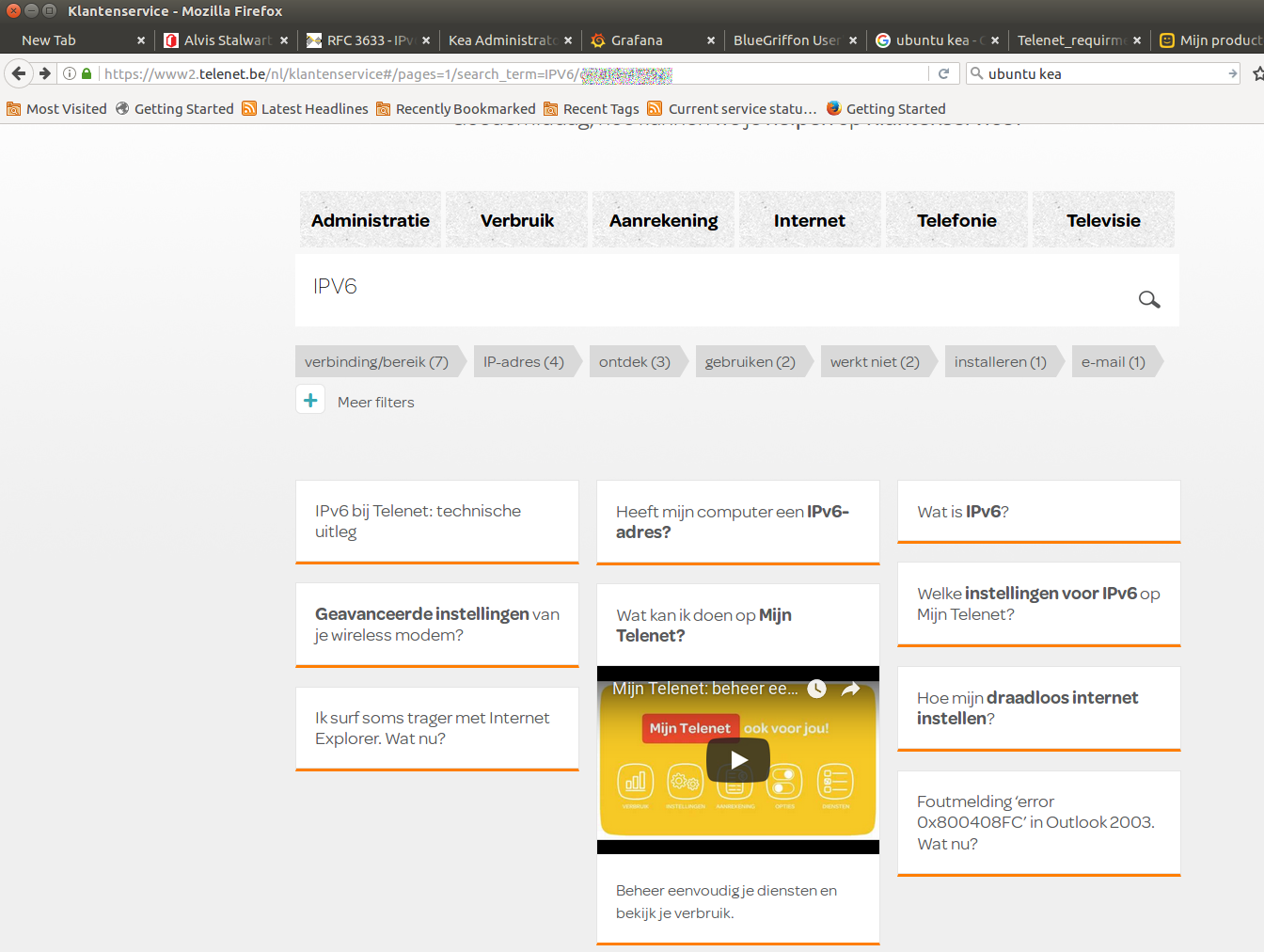Open the Recent Tags bookmarks folder
Viewport: 1264px width, 952px height.
[591, 109]
